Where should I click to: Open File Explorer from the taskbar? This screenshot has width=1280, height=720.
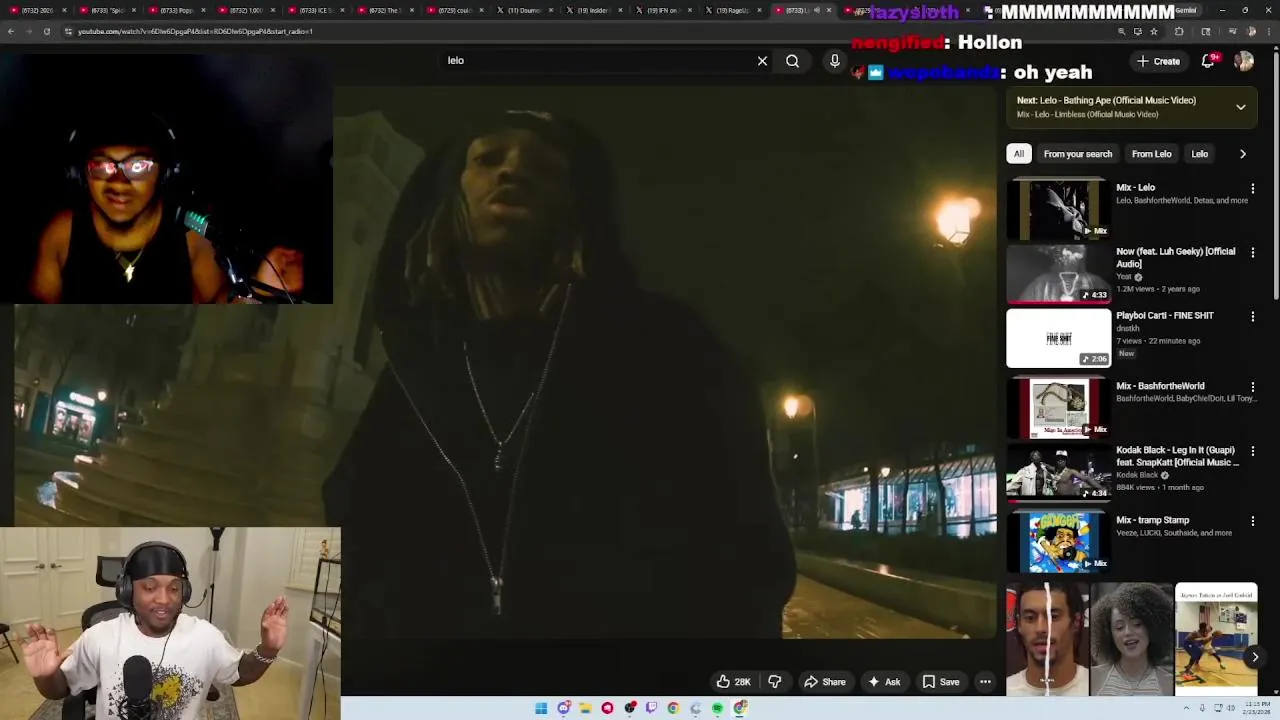pyautogui.click(x=585, y=708)
